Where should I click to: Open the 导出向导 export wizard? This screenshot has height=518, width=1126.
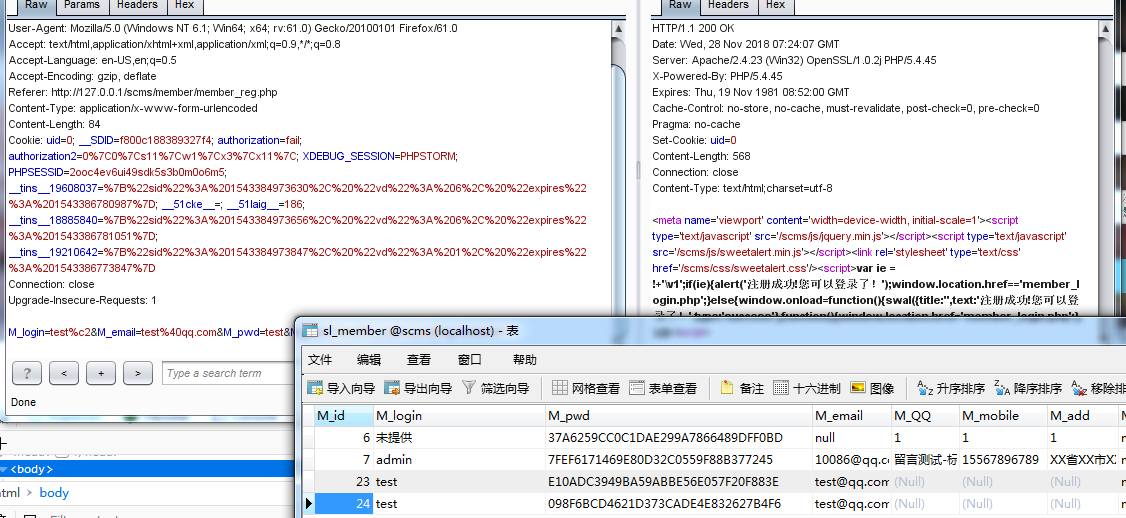click(418, 389)
